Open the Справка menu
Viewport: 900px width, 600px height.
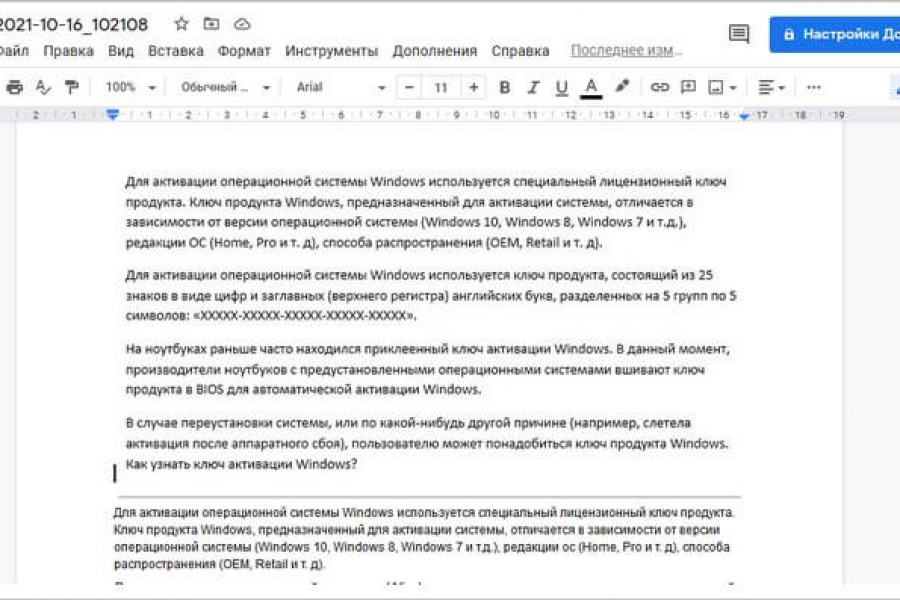coord(520,51)
